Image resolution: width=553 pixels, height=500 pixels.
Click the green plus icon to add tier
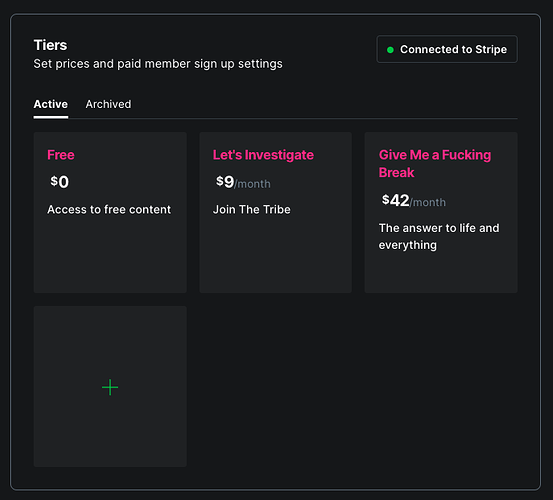pyautogui.click(x=110, y=387)
